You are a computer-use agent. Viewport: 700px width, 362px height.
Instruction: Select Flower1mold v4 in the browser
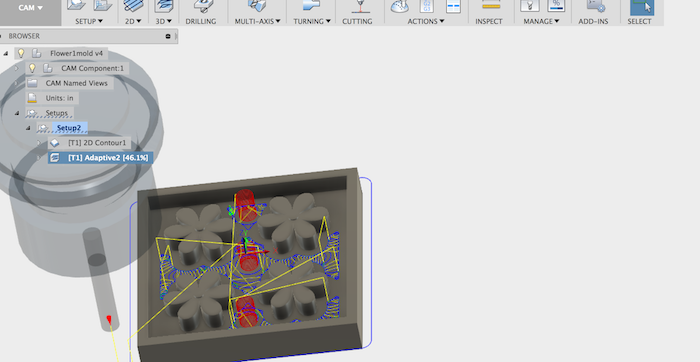(76, 53)
